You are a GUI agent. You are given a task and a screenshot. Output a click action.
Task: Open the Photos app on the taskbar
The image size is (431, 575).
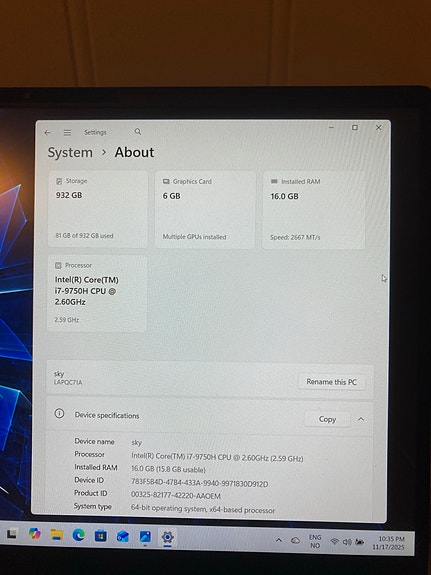pos(145,537)
